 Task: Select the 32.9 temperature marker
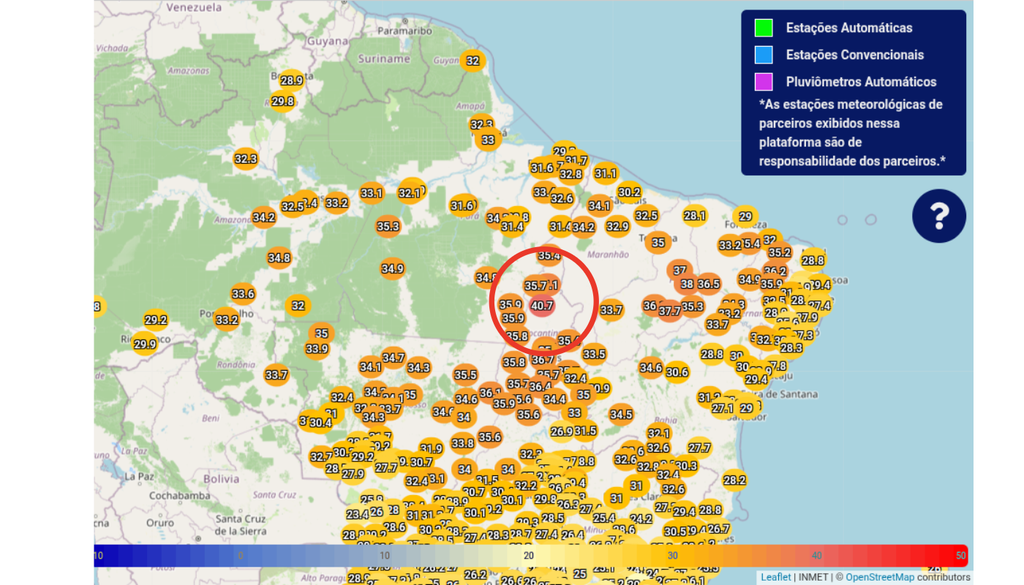click(x=617, y=227)
